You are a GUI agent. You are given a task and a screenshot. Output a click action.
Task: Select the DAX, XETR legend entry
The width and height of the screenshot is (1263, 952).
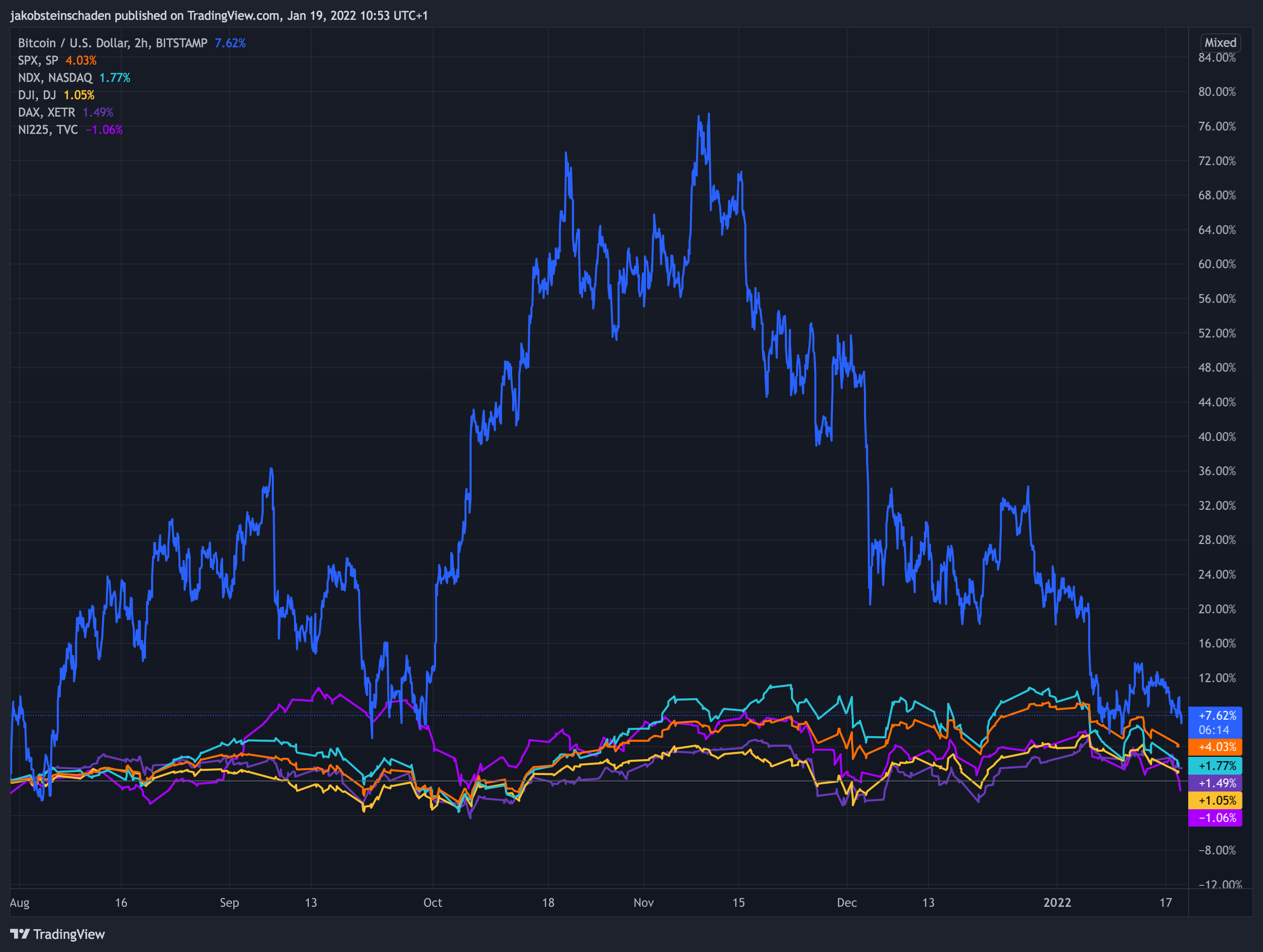point(46,112)
